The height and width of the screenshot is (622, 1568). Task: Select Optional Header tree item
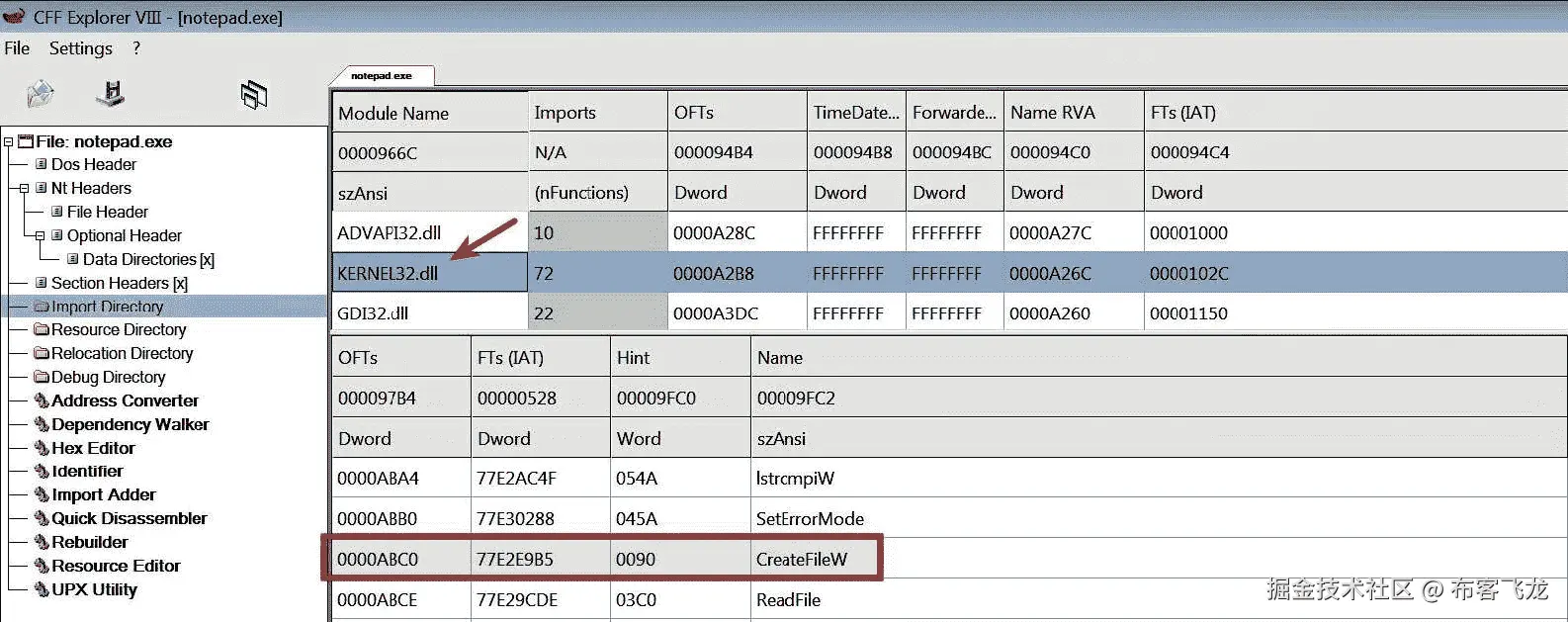pyautogui.click(x=125, y=235)
